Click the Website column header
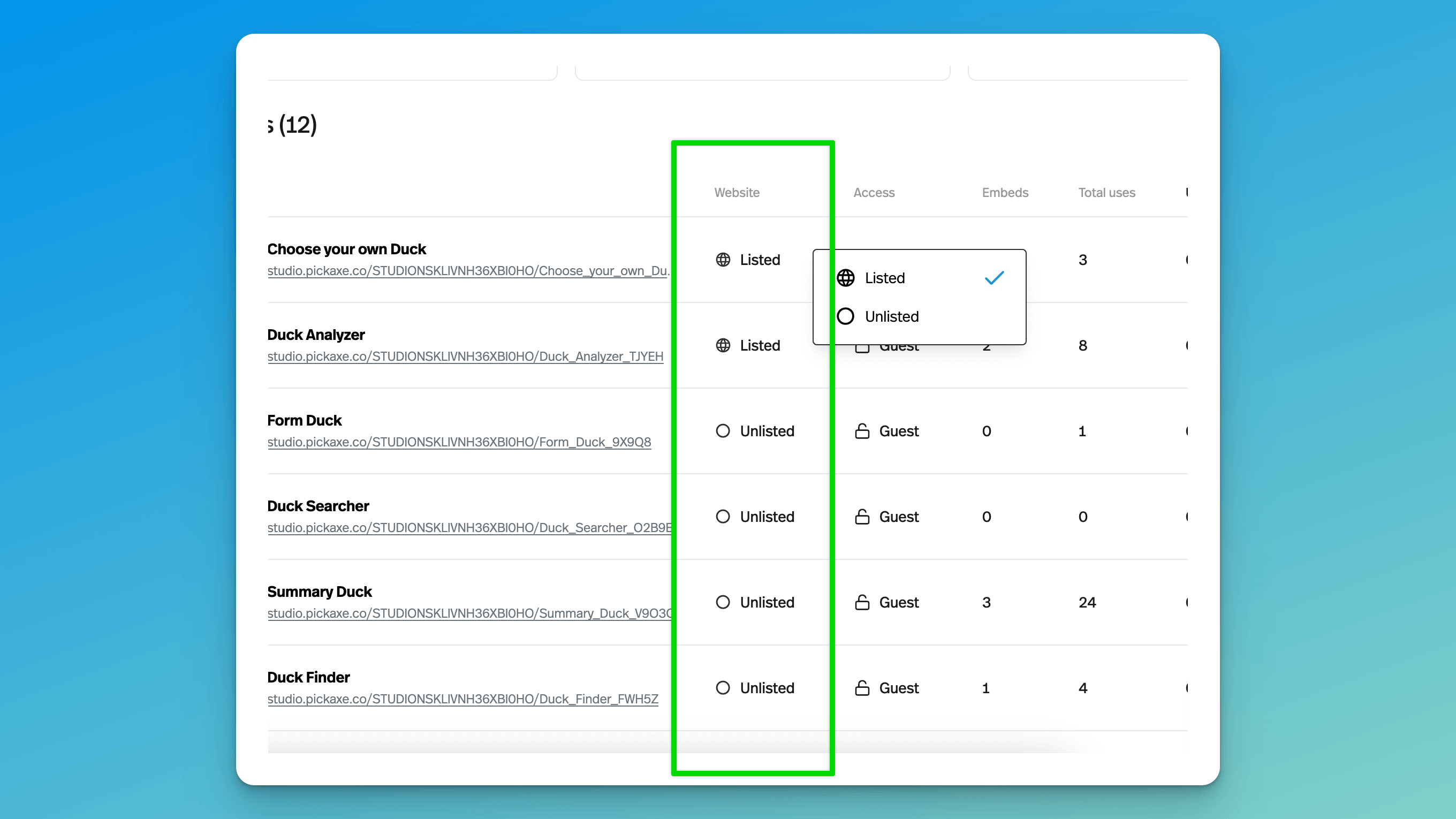The image size is (1456, 819). point(737,193)
